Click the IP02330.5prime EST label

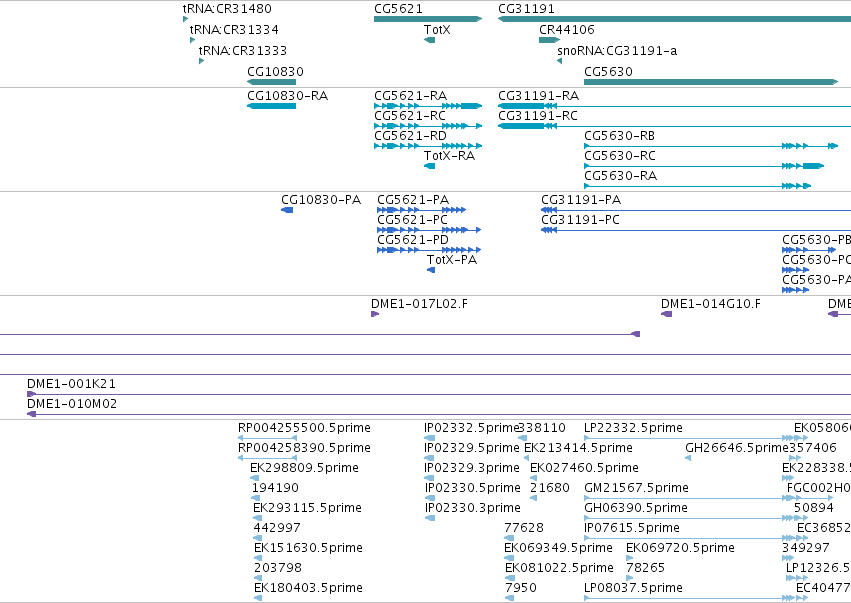click(x=473, y=488)
